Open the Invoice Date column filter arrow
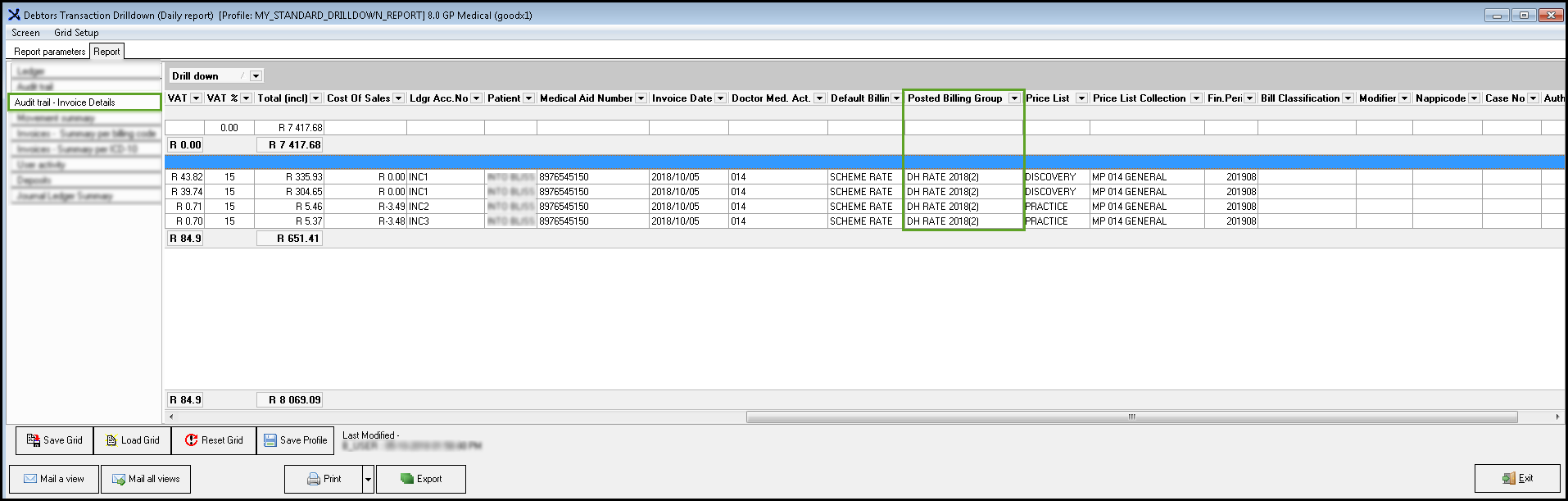This screenshot has height=501, width=1568. click(720, 98)
